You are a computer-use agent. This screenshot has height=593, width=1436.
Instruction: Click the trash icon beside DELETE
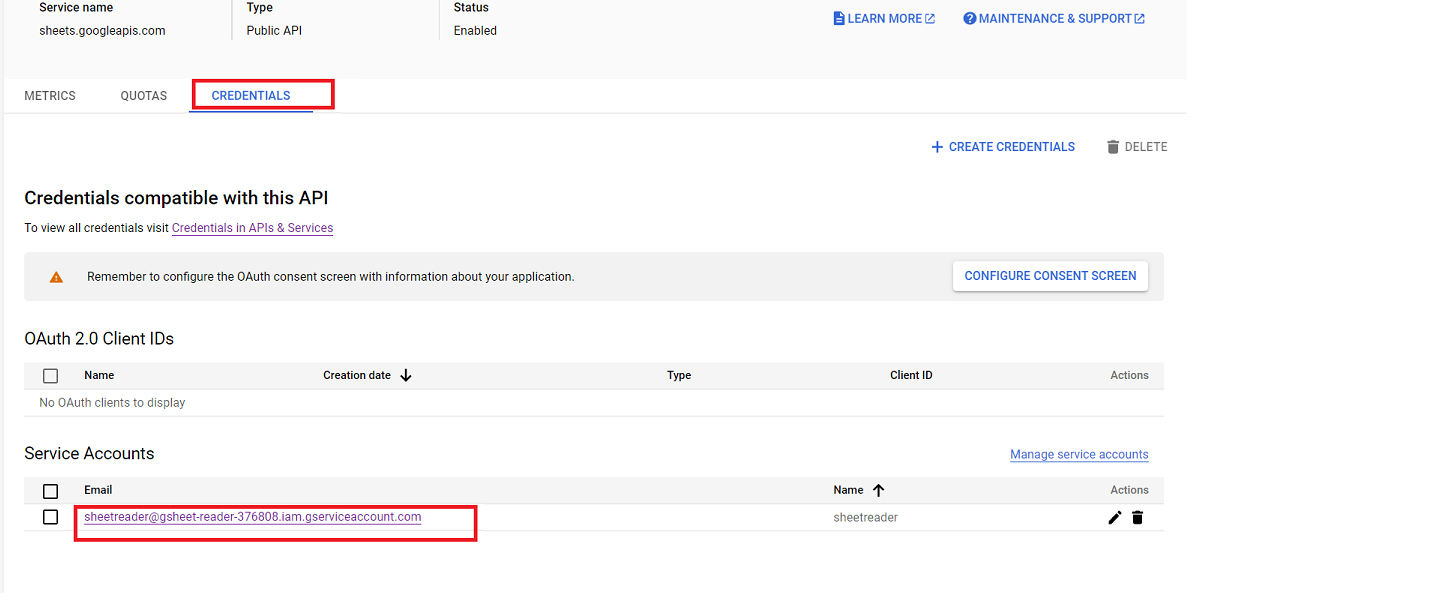pos(1113,147)
